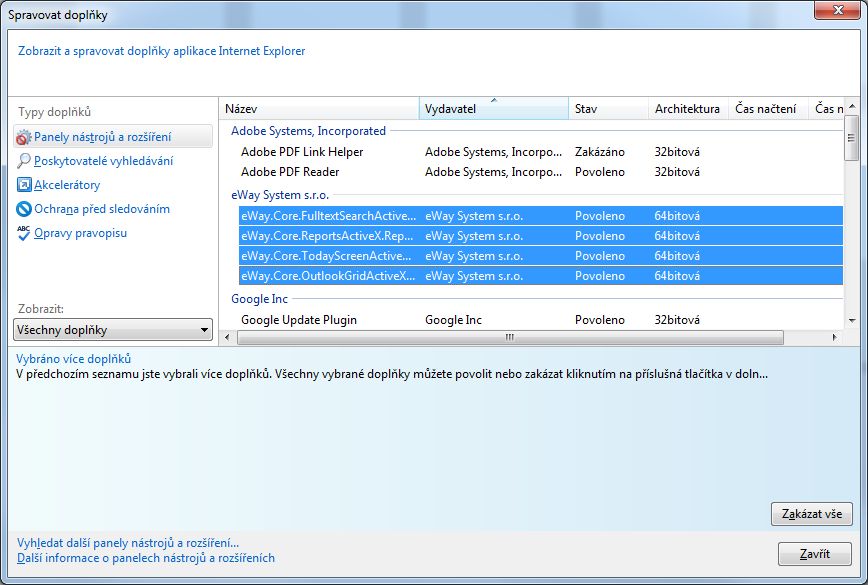Screen dimensions: 868x585
Task: Click the Zakázáno status of Adobe PDF Link Helper
Action: pyautogui.click(x=600, y=152)
